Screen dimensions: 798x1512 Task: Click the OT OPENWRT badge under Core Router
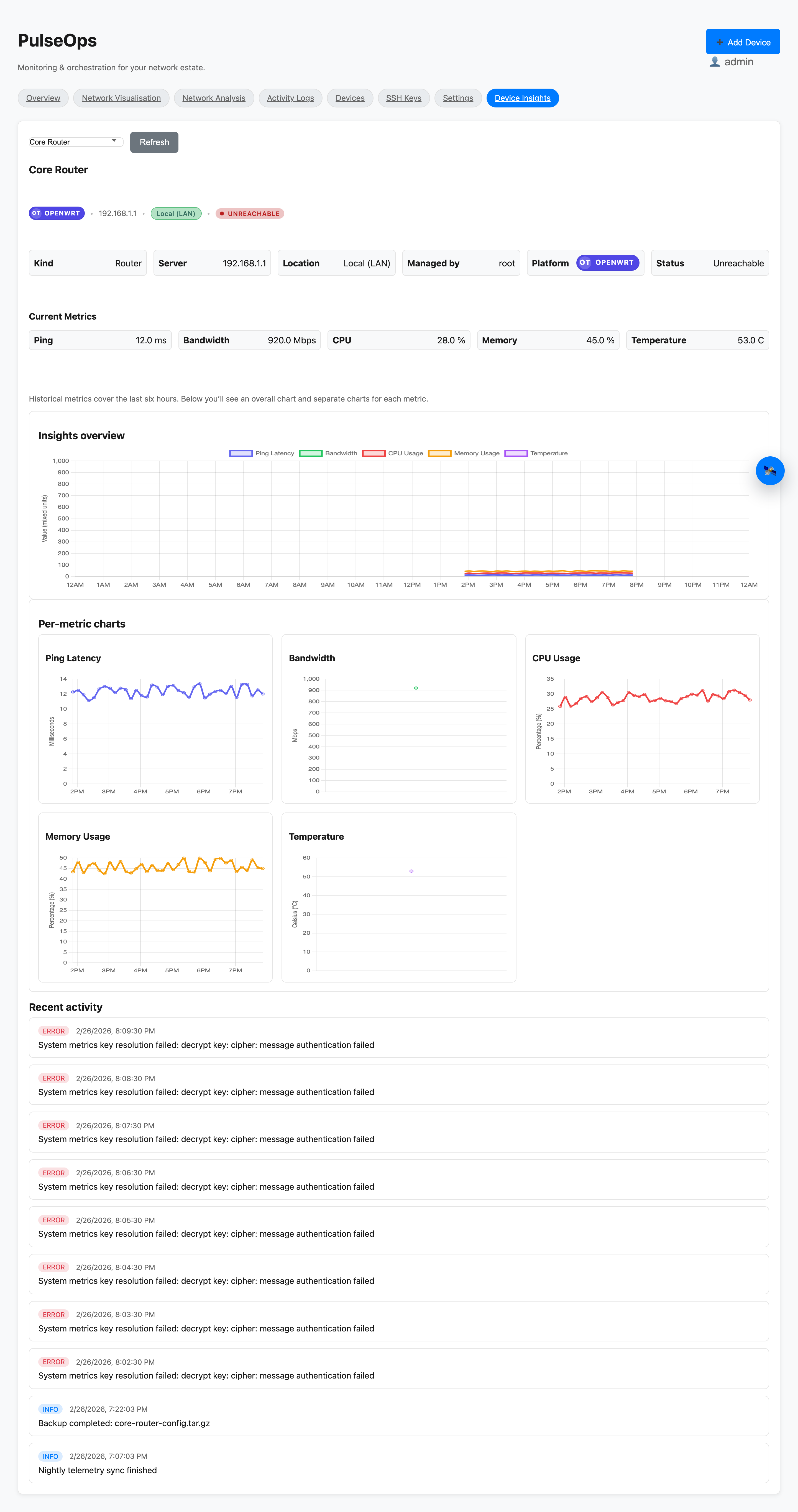[56, 213]
